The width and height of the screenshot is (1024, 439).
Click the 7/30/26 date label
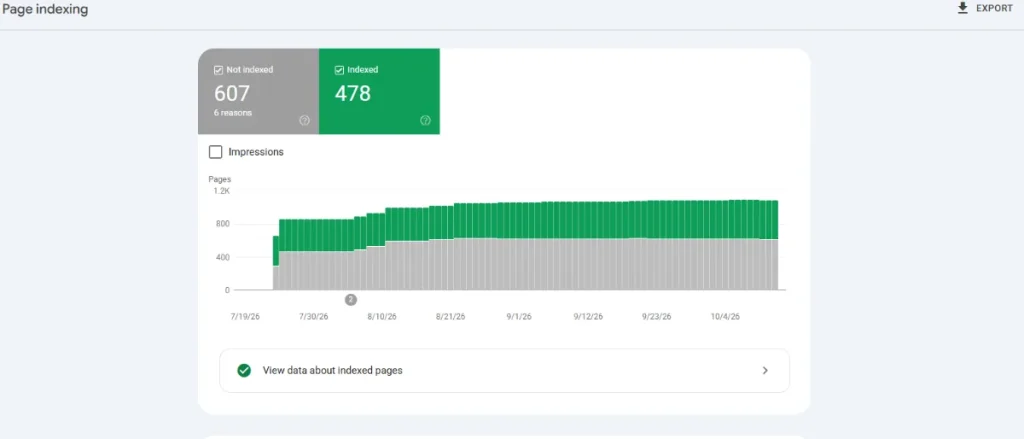[x=313, y=317]
